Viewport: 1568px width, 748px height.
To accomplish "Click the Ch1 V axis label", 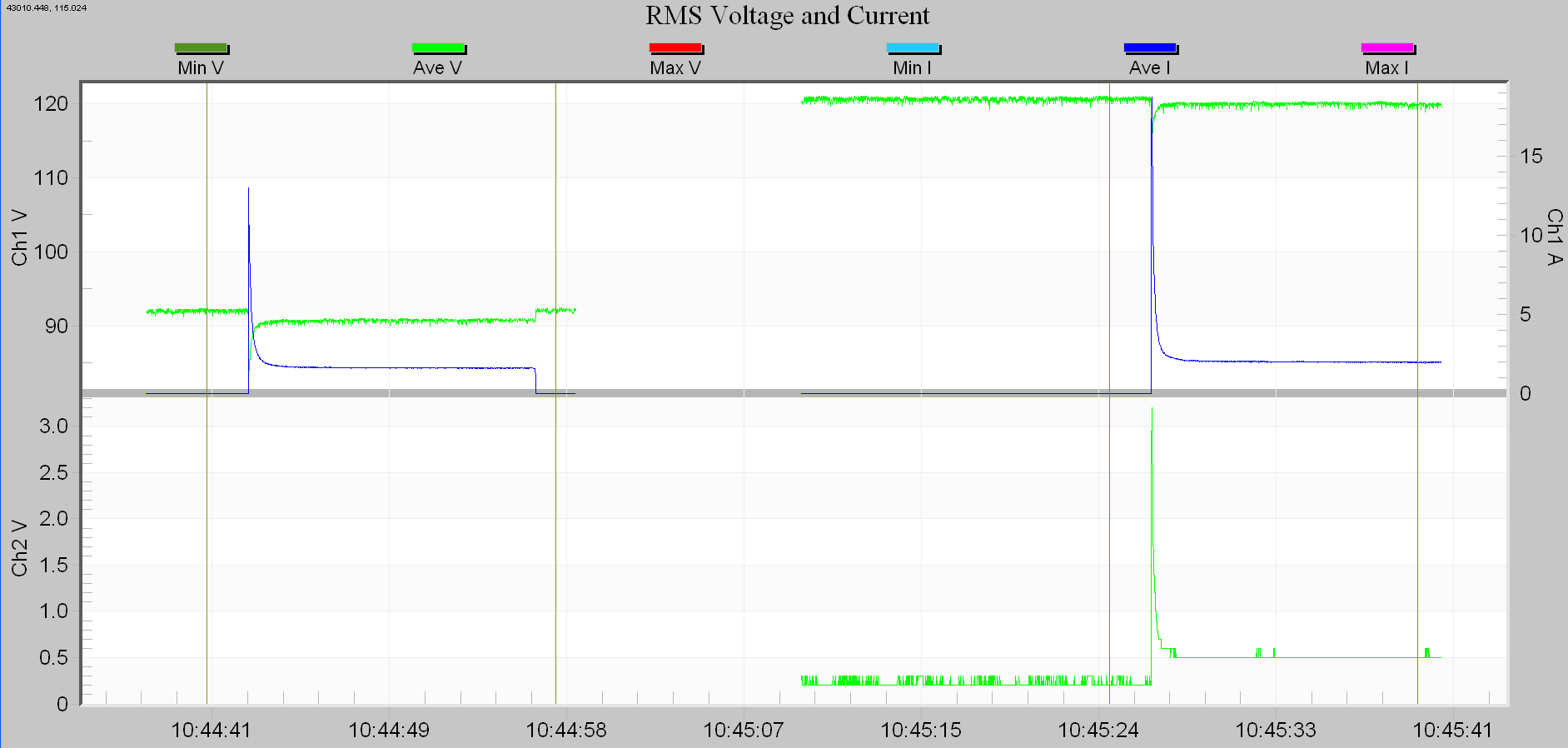I will pos(19,238).
